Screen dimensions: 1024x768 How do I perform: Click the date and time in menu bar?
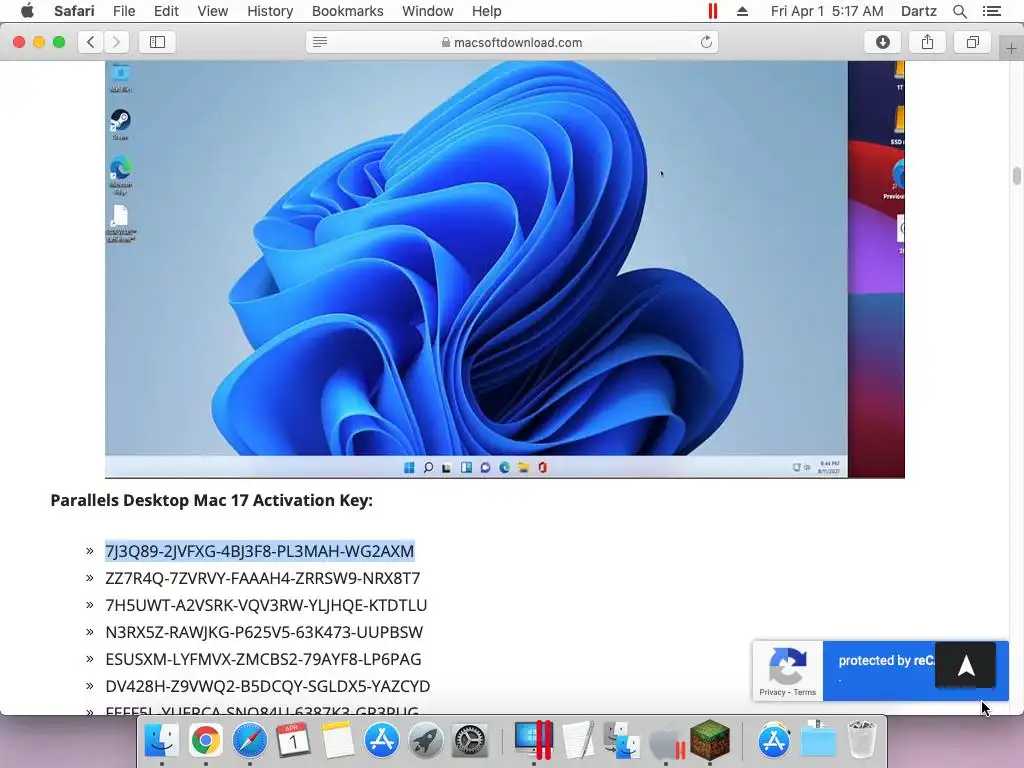(827, 11)
